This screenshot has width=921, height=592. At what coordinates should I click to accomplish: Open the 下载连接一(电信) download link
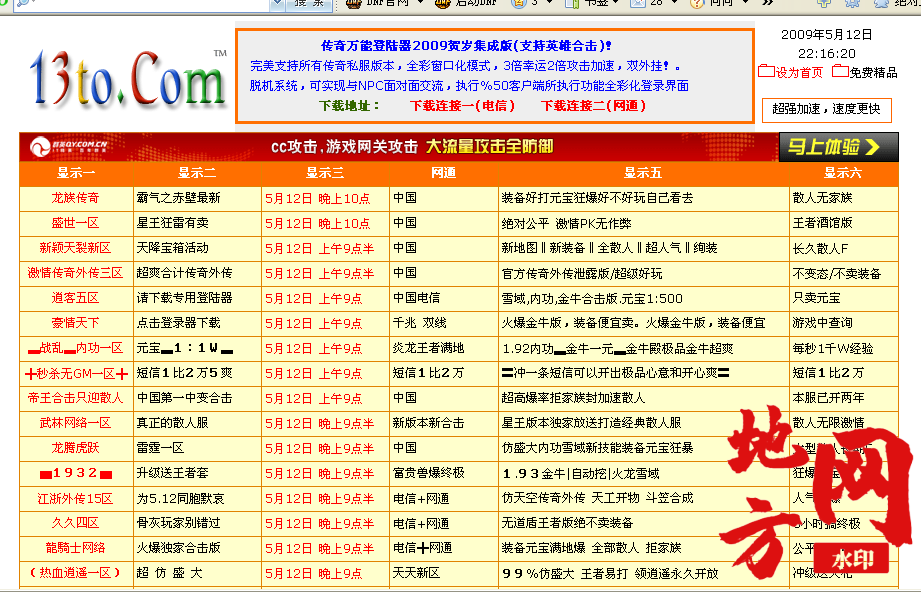(x=462, y=106)
